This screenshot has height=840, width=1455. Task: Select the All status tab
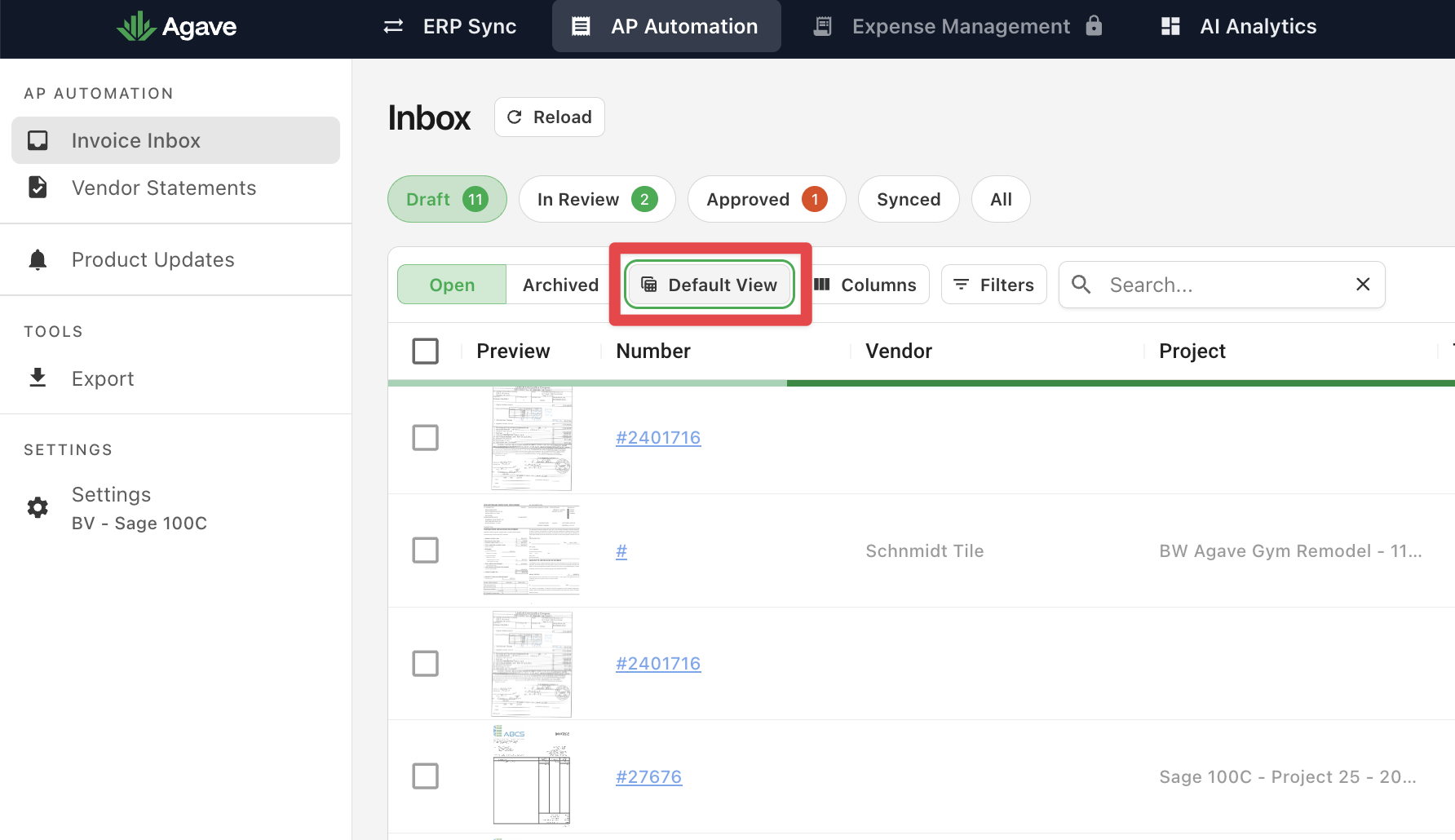pyautogui.click(x=1001, y=199)
